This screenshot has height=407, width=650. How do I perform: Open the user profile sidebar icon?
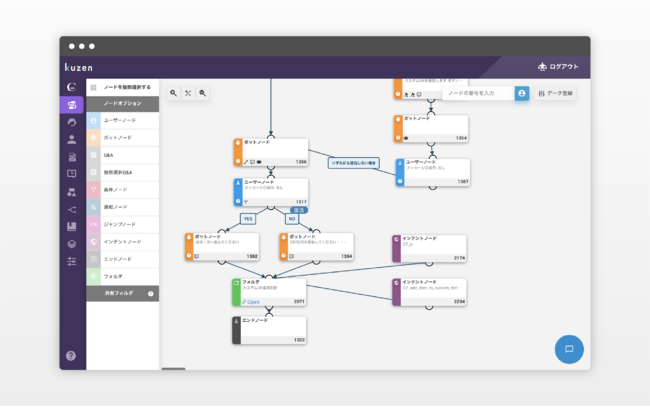(72, 140)
